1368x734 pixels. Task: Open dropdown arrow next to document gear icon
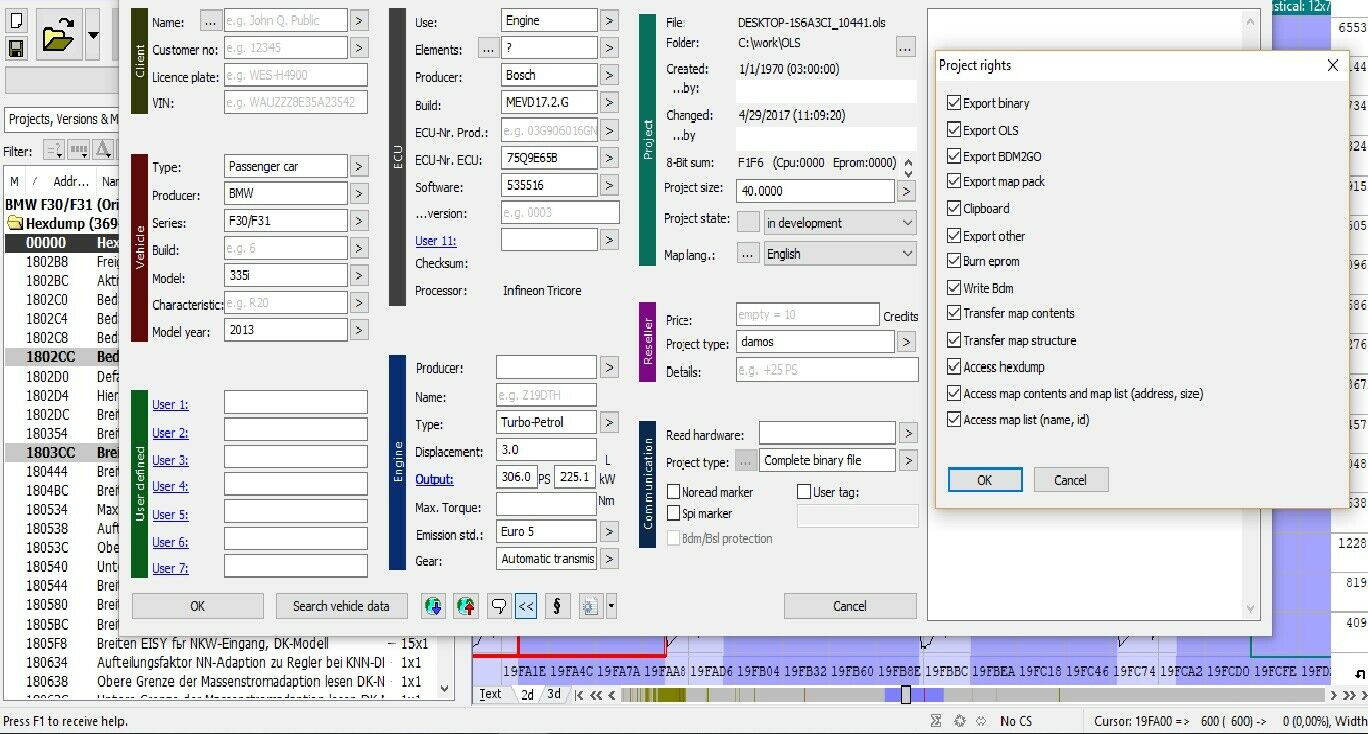point(610,605)
